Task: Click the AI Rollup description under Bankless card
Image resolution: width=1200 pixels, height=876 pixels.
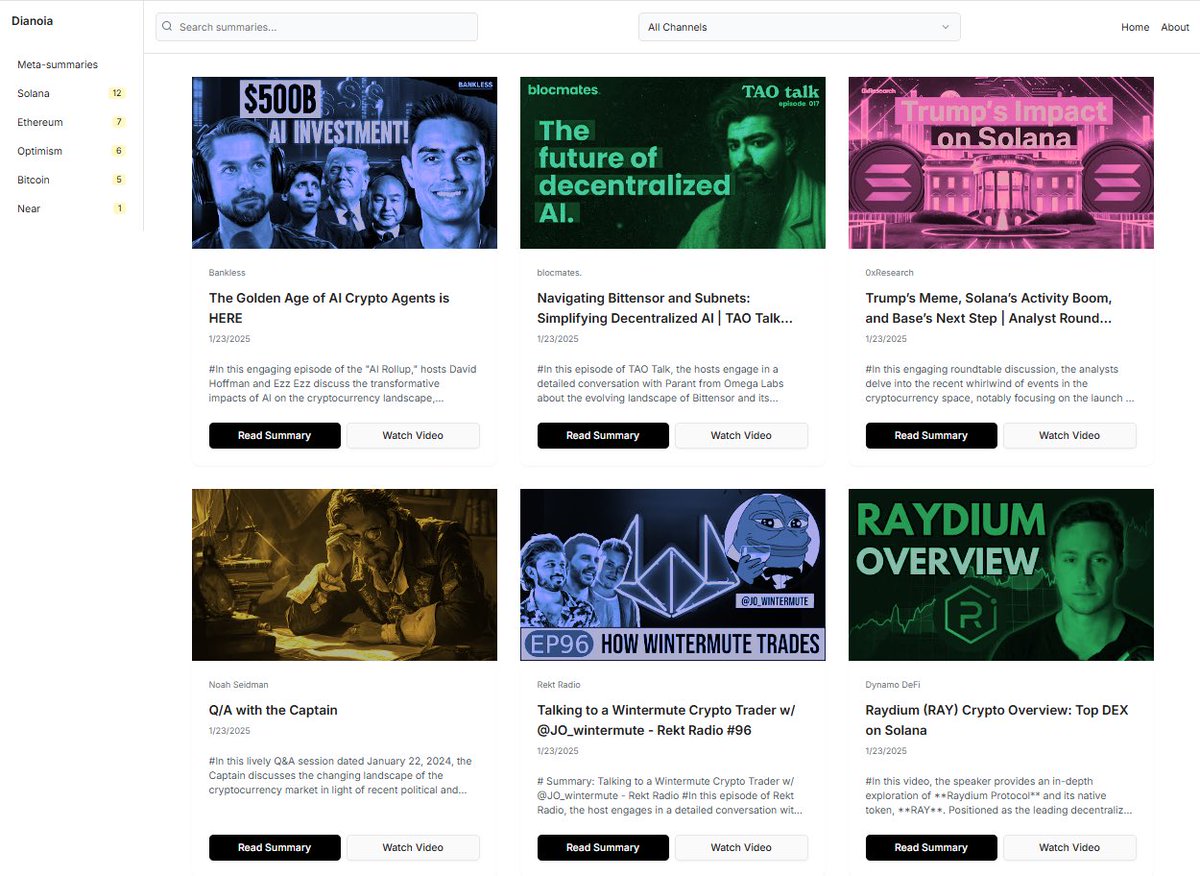Action: click(343, 384)
